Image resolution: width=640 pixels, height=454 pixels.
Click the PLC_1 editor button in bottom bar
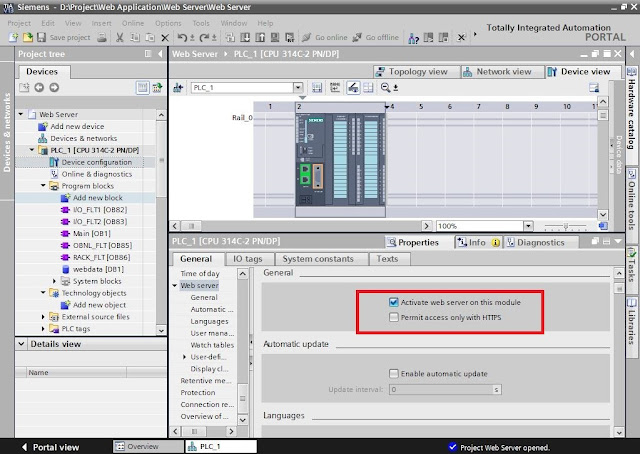pos(221,447)
